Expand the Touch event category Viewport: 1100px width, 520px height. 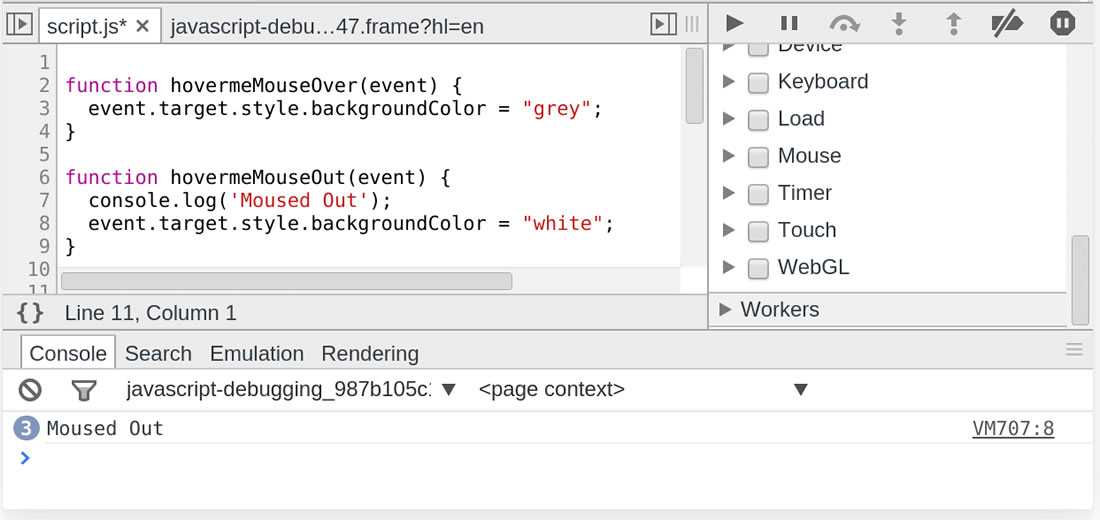click(729, 230)
